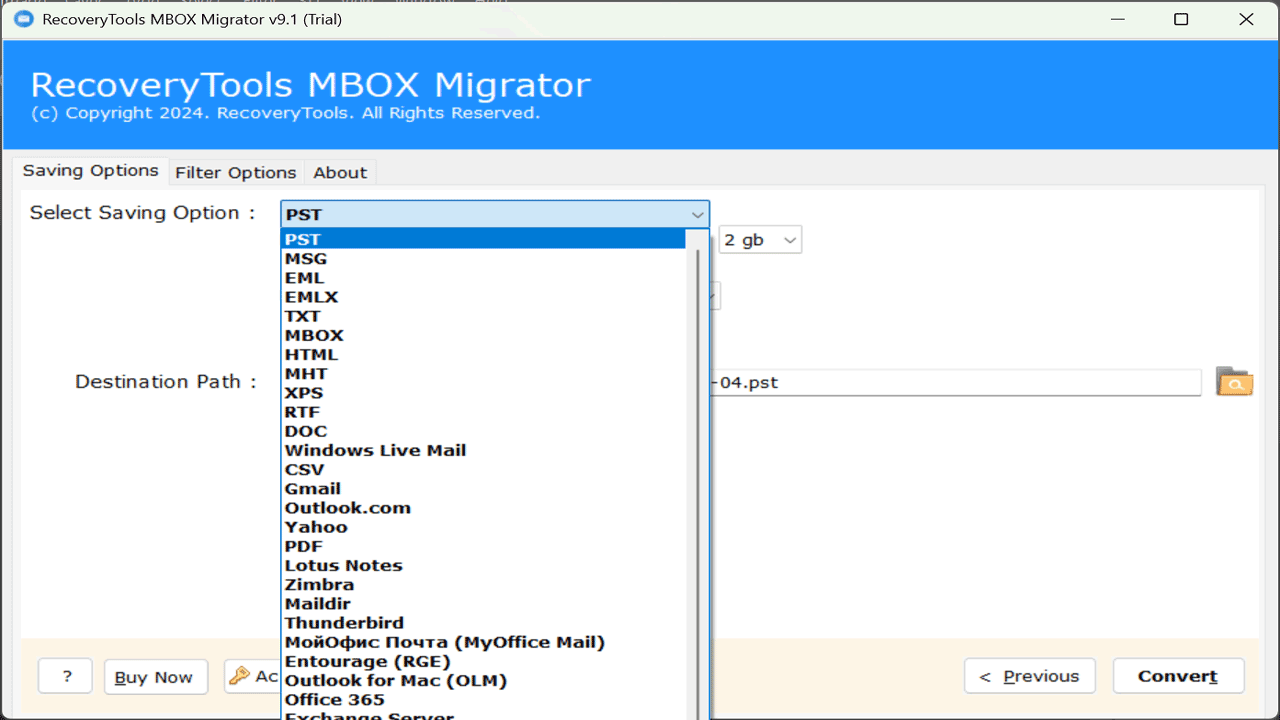This screenshot has height=720, width=1280.
Task: Select Yahoo in the saving list
Action: 483,526
